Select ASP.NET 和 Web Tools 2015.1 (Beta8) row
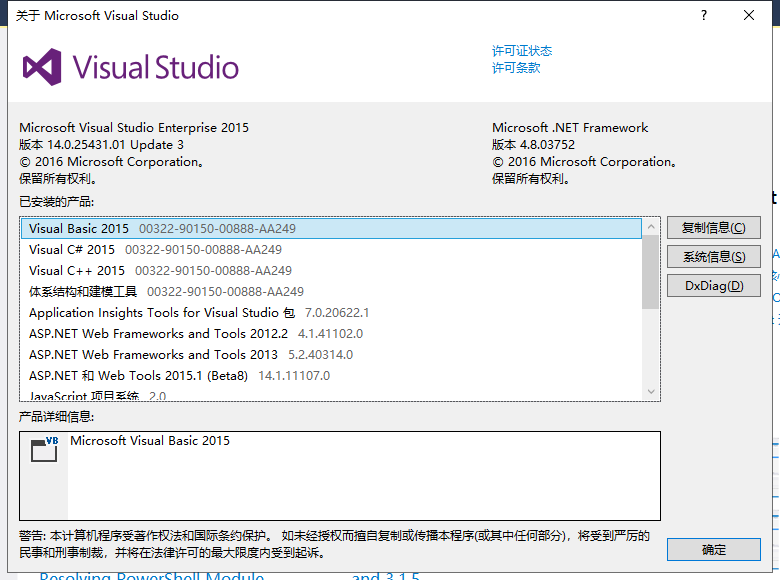Viewport: 780px width, 580px height. [x=331, y=376]
